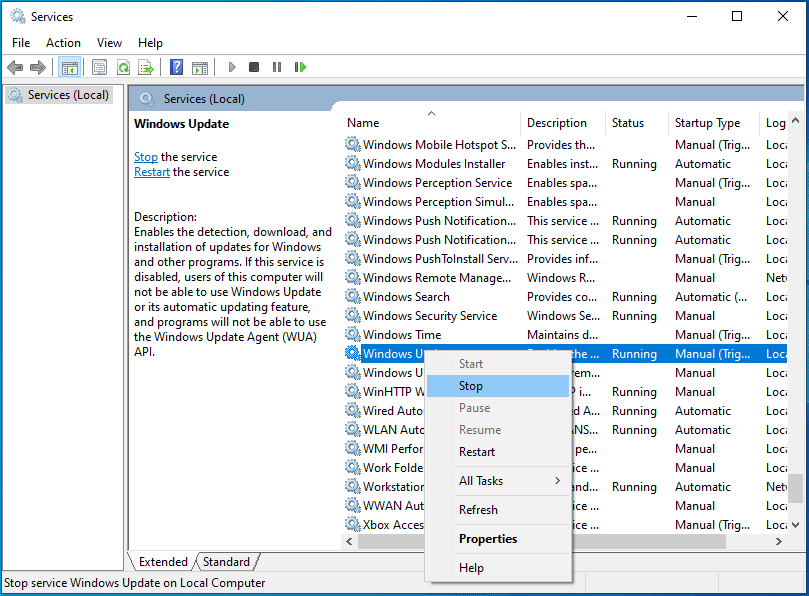
Task: Switch to the Extended tab
Action: coord(163,561)
